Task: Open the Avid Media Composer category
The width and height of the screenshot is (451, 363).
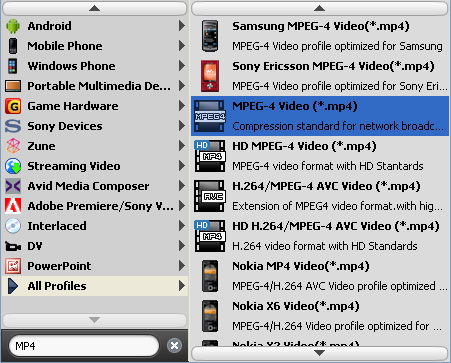Action: (95, 186)
